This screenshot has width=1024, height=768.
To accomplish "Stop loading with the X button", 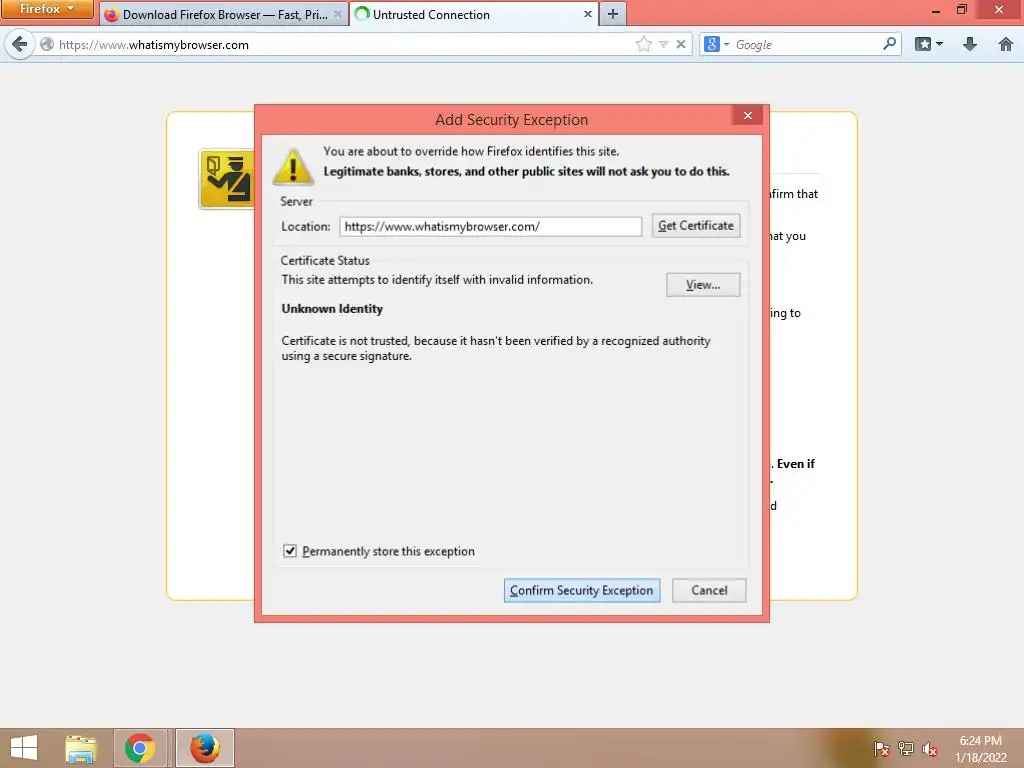I will tap(681, 44).
